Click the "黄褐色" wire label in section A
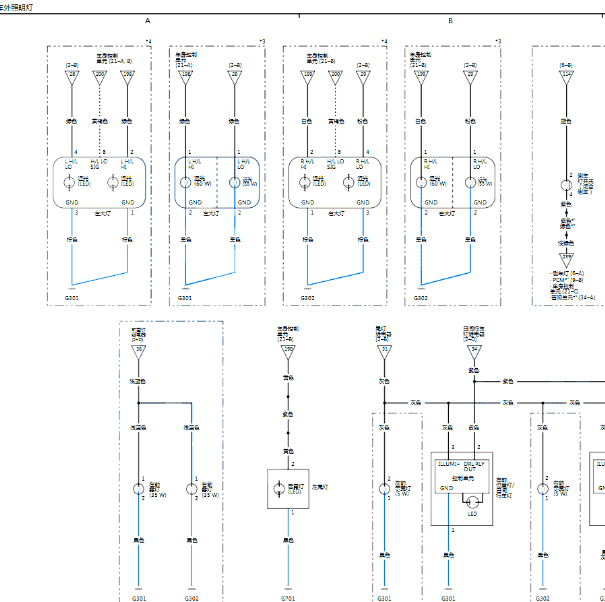Viewport: 605px width, 602px height. pyautogui.click(x=100, y=121)
